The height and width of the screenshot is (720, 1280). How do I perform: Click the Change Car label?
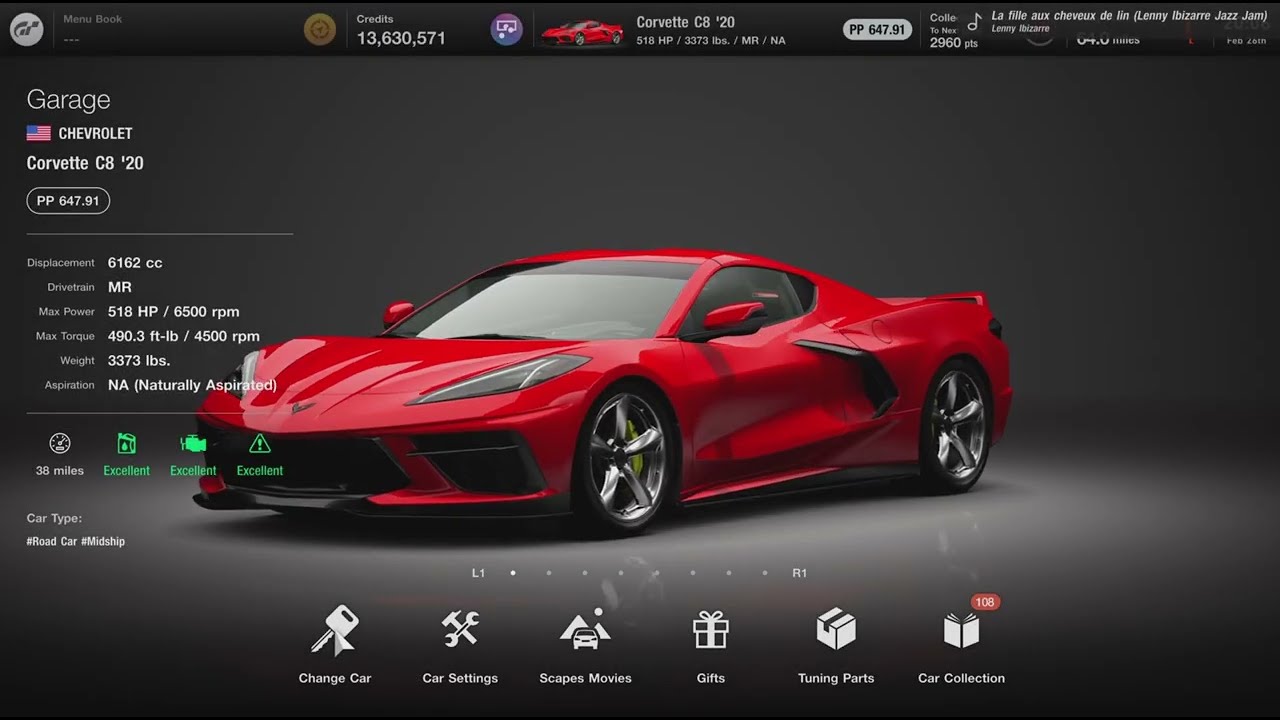point(335,678)
